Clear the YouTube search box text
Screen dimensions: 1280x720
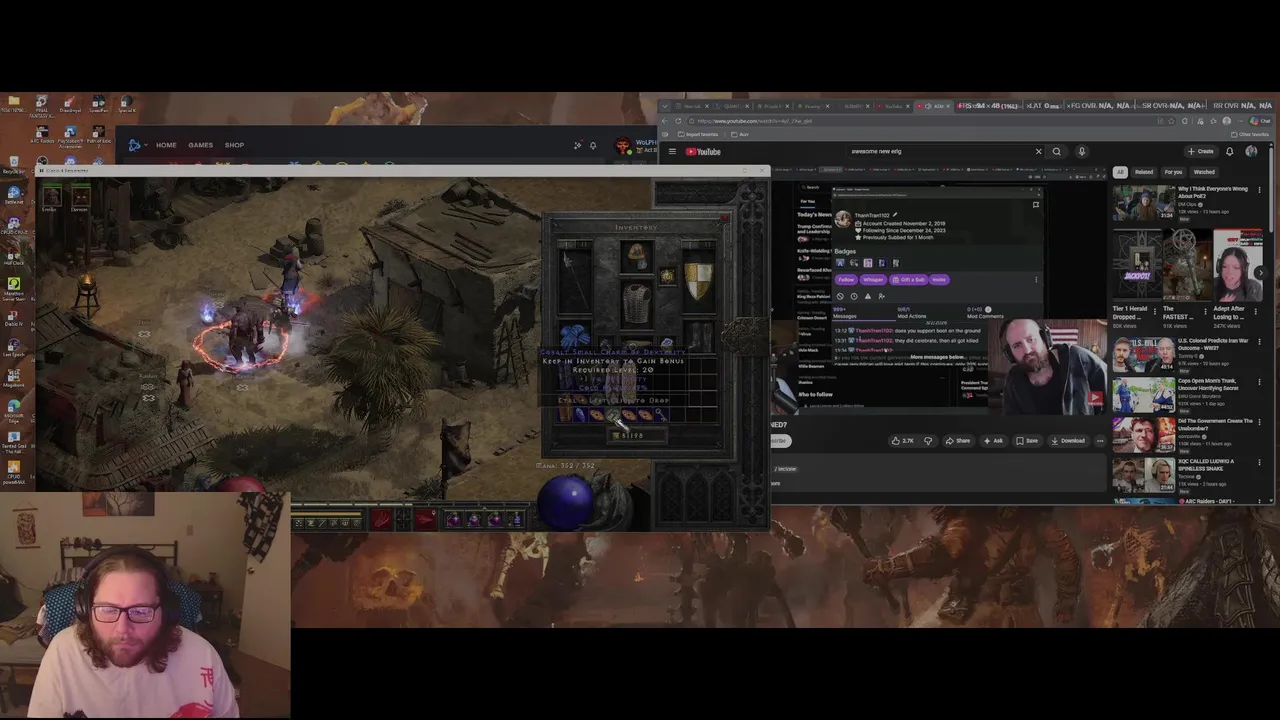[1038, 152]
